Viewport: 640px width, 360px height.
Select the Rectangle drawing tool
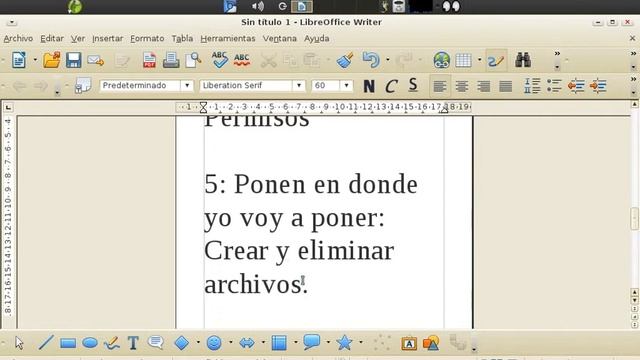68,343
